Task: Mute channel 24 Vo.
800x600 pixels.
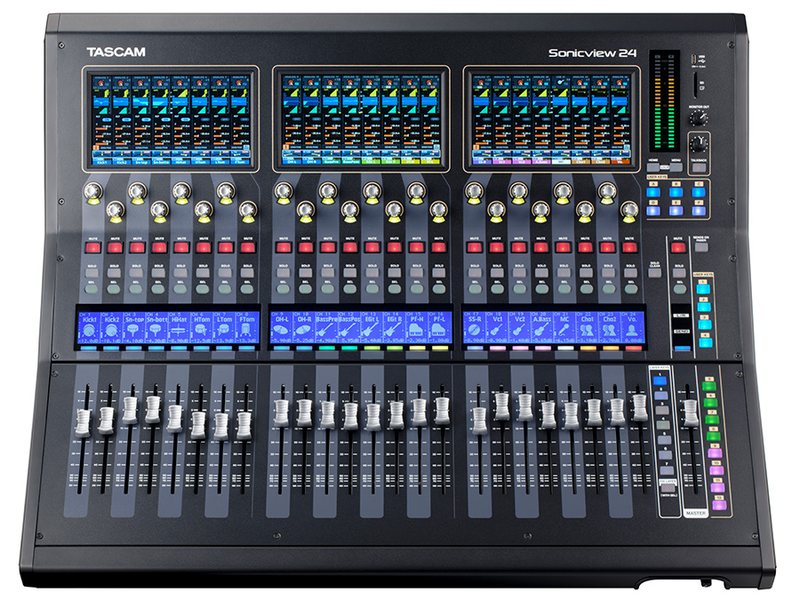Action: tap(630, 248)
